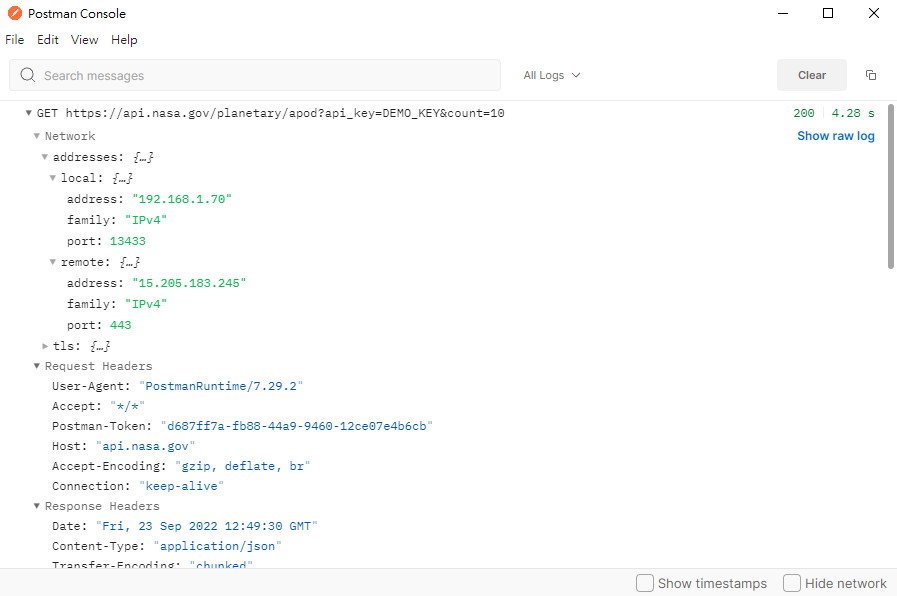Image resolution: width=897 pixels, height=596 pixels.
Task: Clear the console with Clear button
Action: coord(811,75)
